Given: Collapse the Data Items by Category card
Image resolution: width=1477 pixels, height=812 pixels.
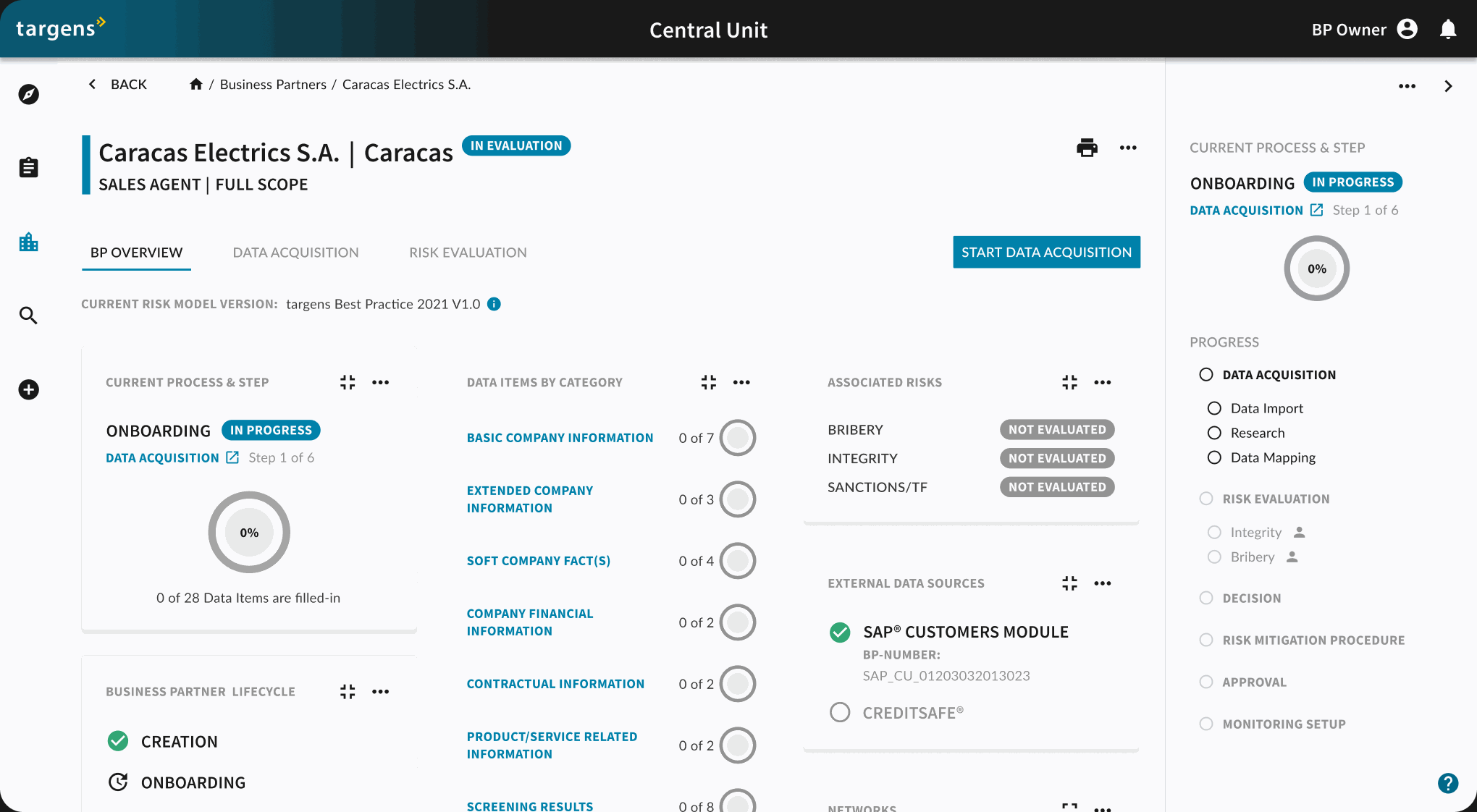Looking at the screenshot, I should 709,382.
